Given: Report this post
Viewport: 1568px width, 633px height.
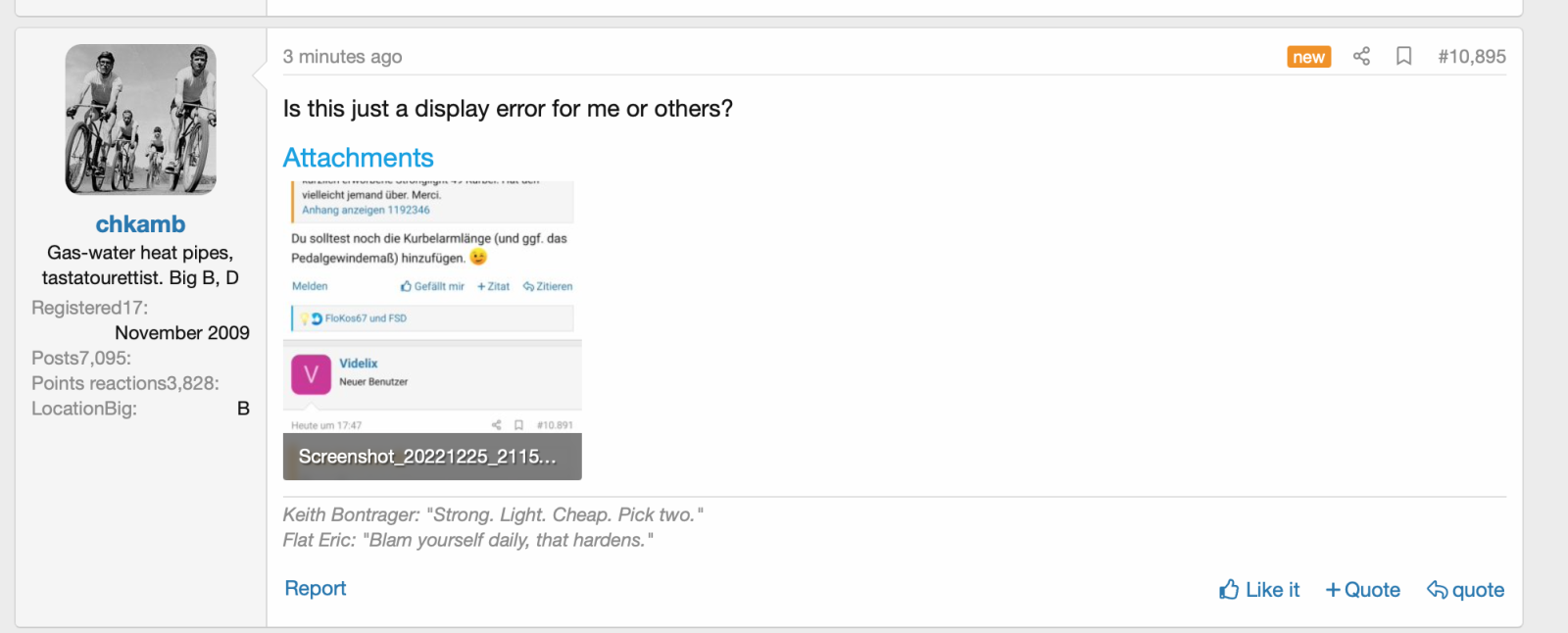Looking at the screenshot, I should [315, 588].
